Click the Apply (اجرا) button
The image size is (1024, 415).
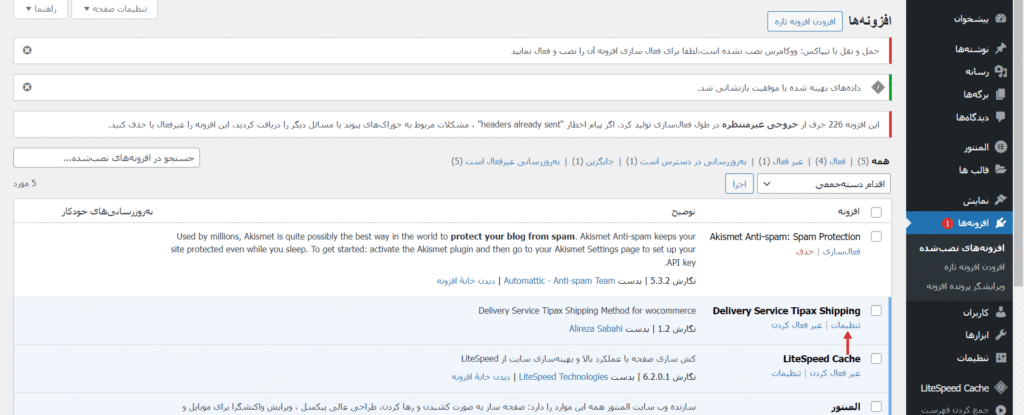740,184
